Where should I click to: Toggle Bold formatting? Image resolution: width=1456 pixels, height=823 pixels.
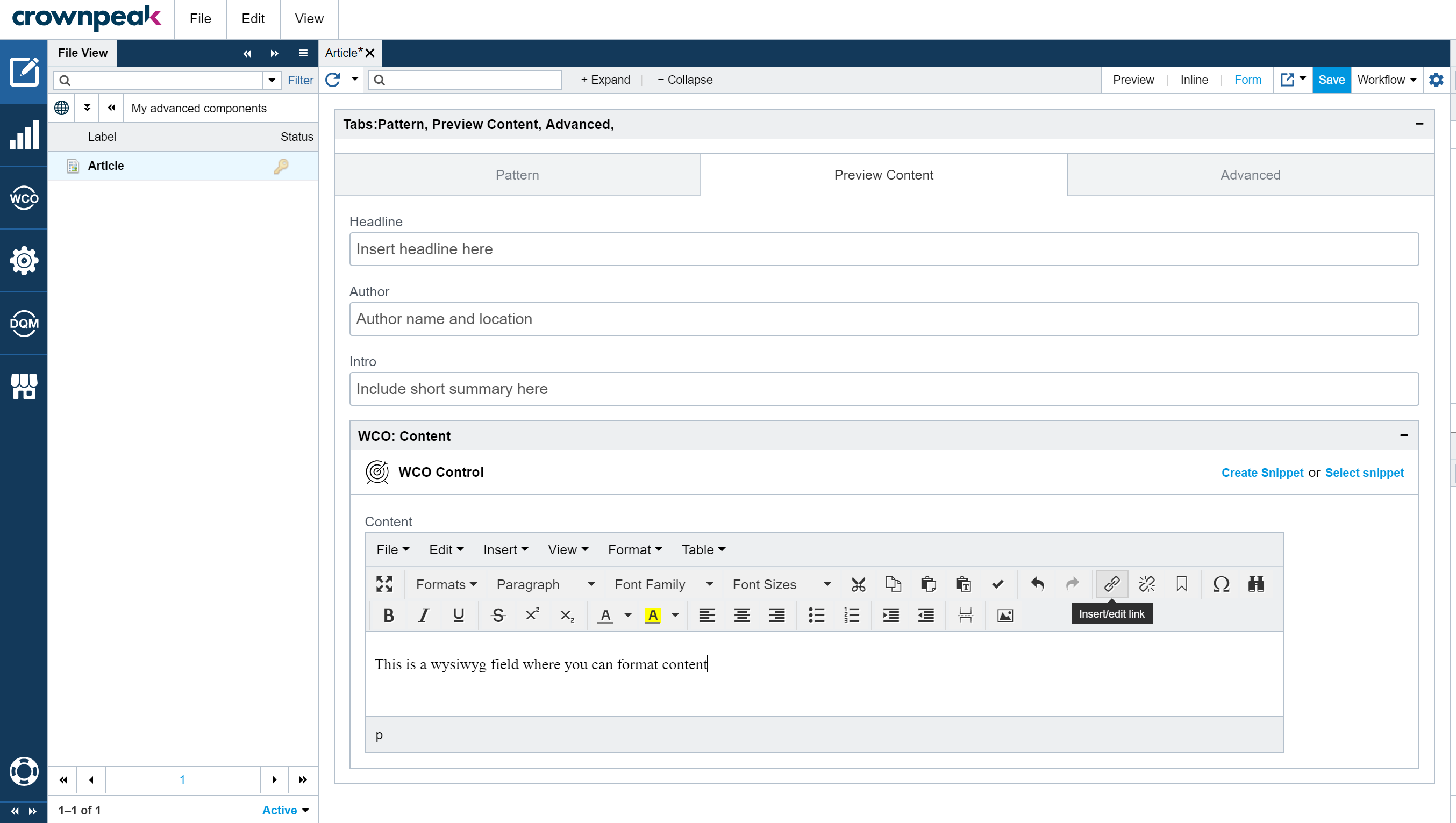[x=388, y=615]
